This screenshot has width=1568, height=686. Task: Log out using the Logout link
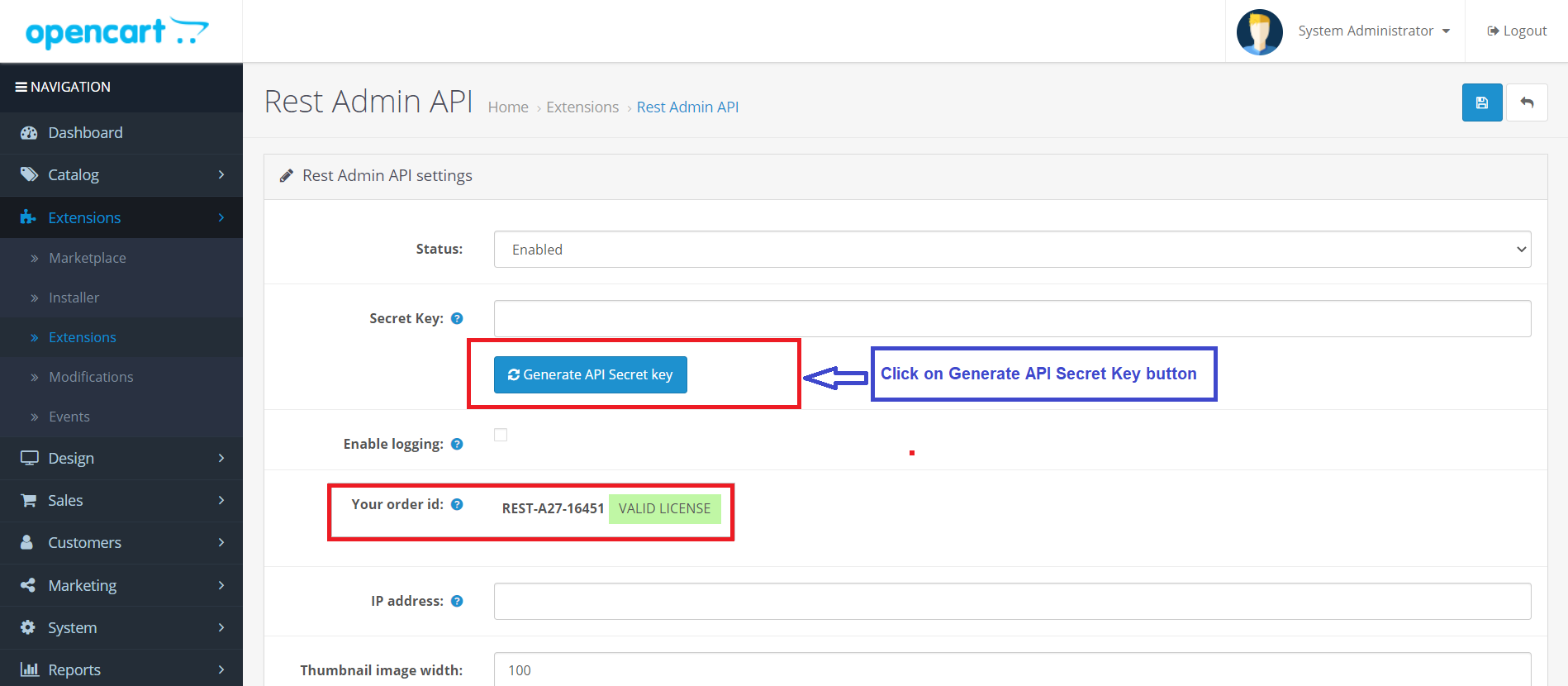click(1517, 31)
